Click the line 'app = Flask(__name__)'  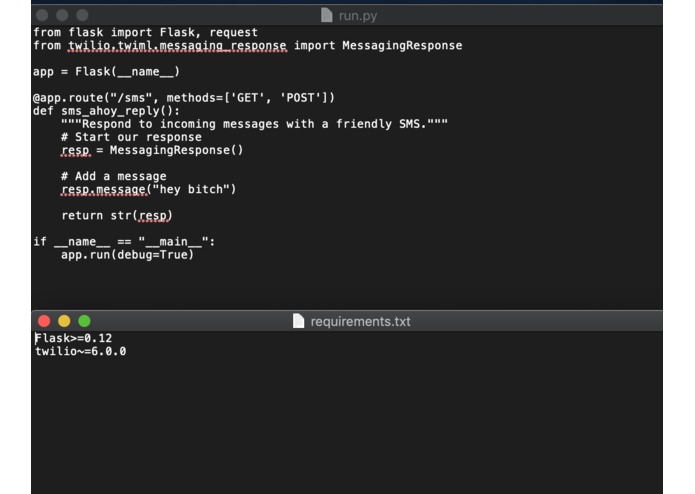pos(106,72)
